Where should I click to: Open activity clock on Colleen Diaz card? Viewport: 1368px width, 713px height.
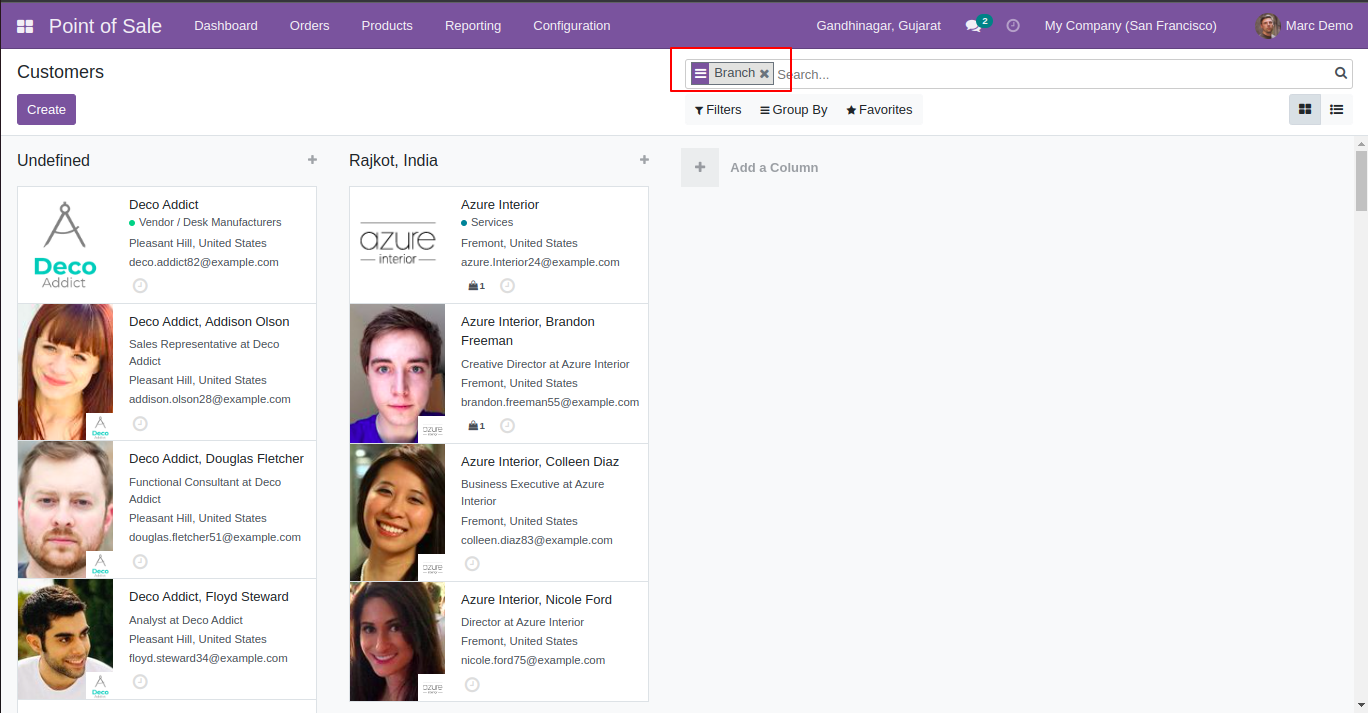pyautogui.click(x=472, y=563)
